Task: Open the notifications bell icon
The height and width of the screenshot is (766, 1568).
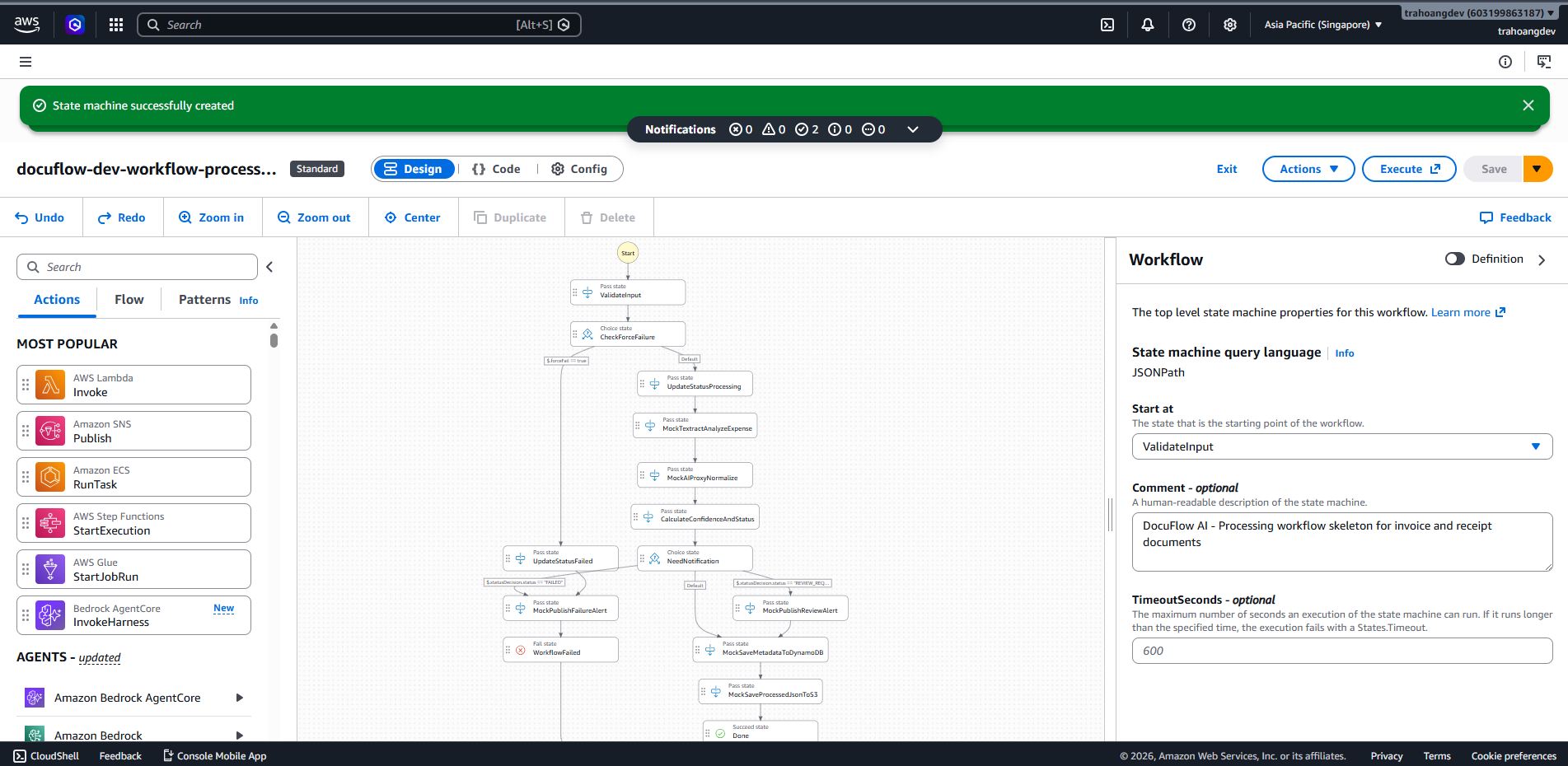Action: 1148,25
